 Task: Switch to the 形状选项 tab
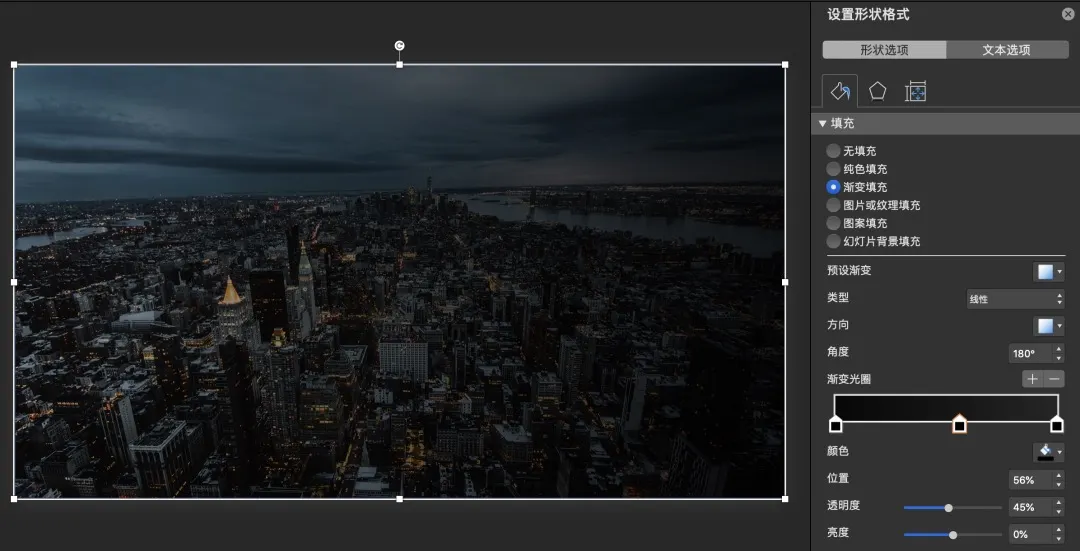884,50
